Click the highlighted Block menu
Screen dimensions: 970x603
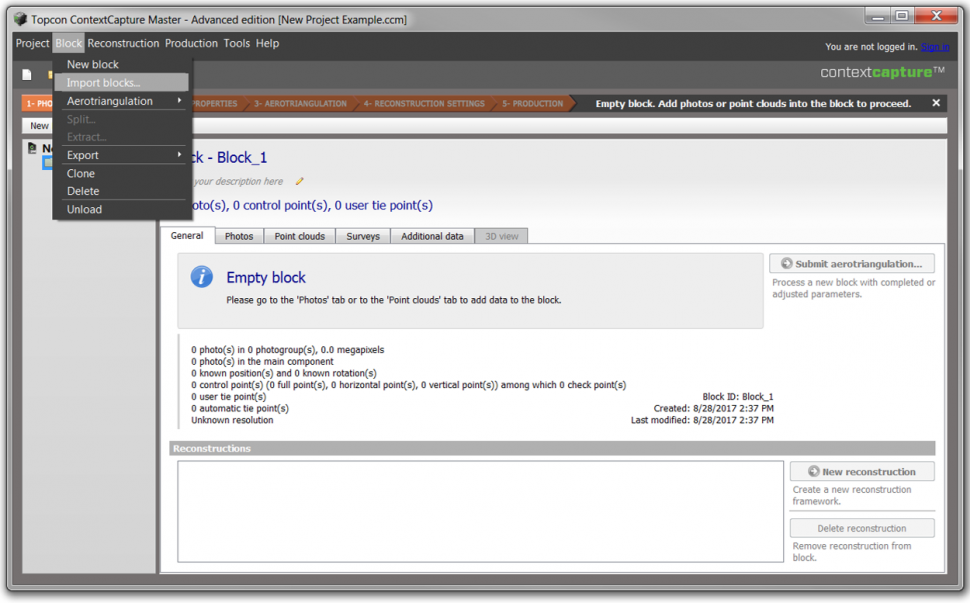(x=68, y=43)
